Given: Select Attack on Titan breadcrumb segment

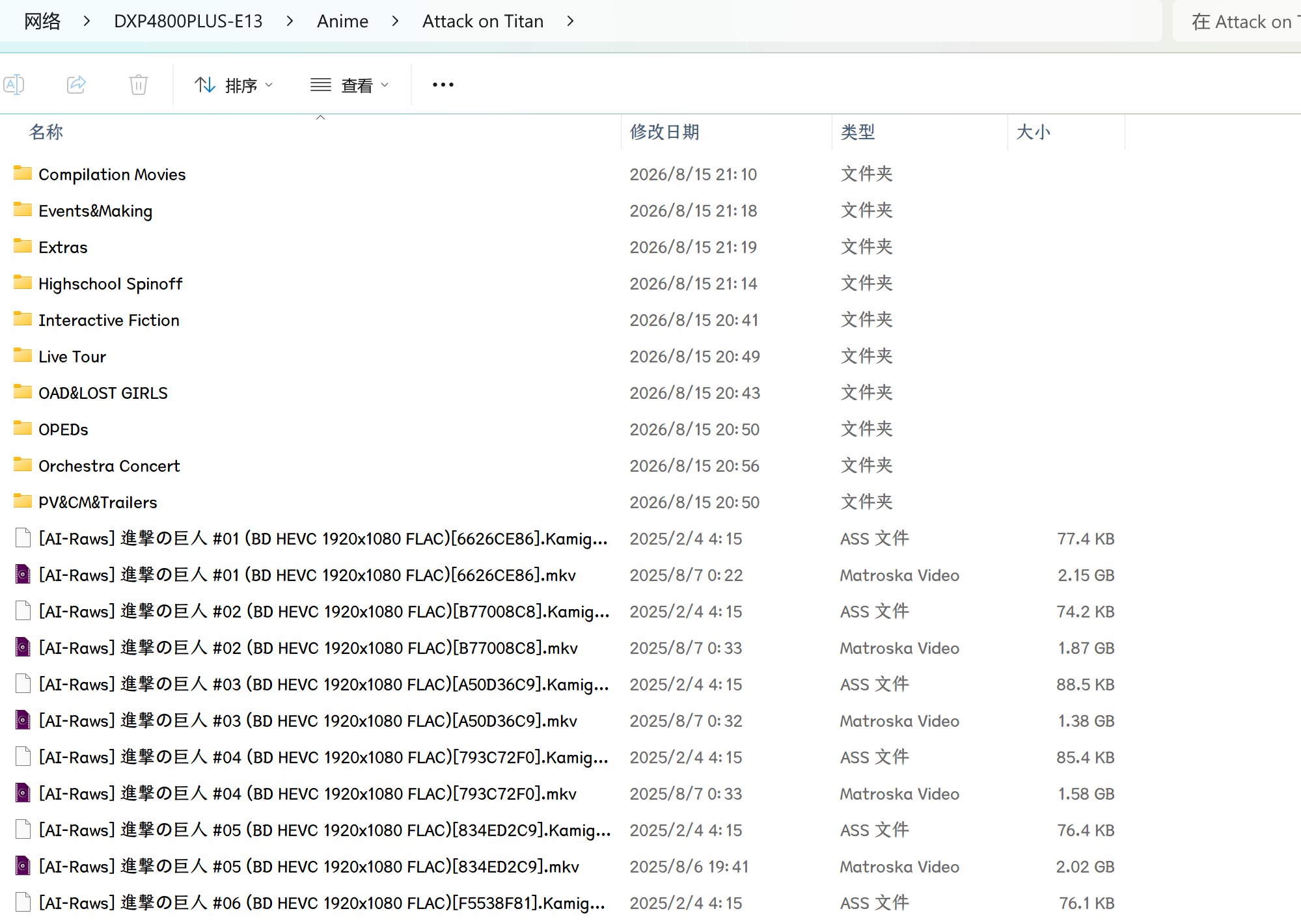Looking at the screenshot, I should pyautogui.click(x=483, y=21).
